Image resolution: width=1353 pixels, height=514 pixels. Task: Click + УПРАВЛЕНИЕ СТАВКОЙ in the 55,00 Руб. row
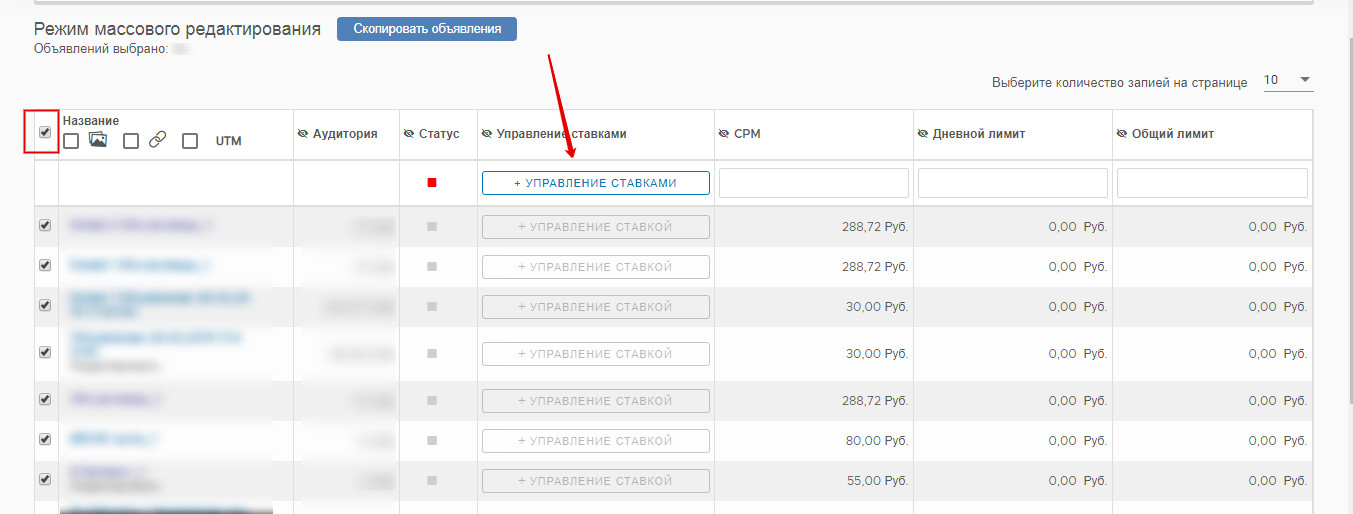(596, 481)
